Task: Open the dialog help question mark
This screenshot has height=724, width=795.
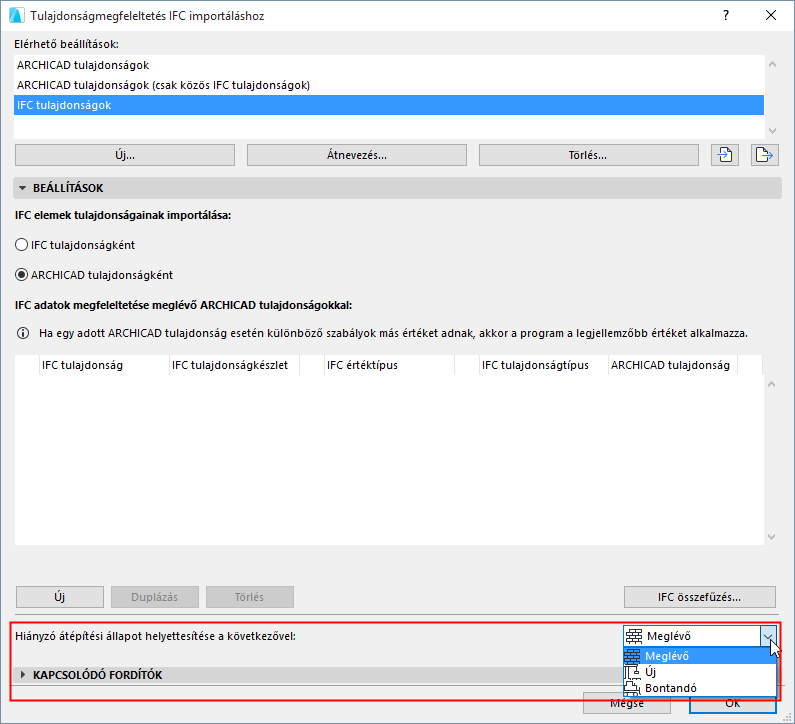Action: click(726, 15)
